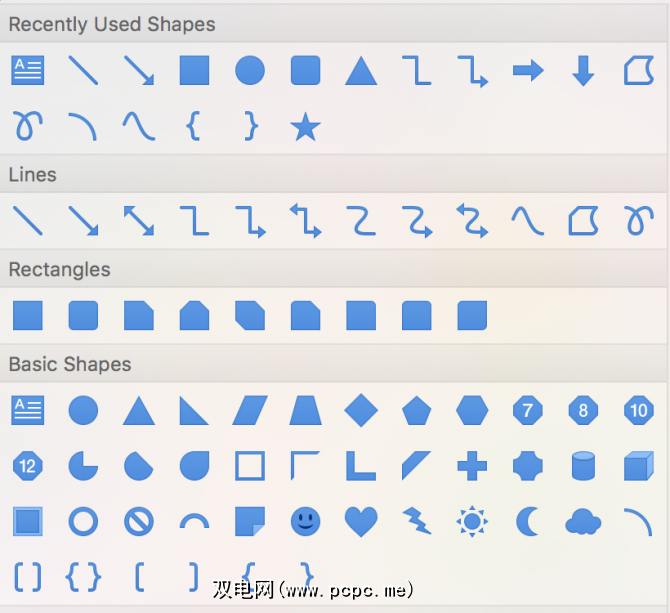Select the 12-sided dodecagon shape

coord(28,465)
